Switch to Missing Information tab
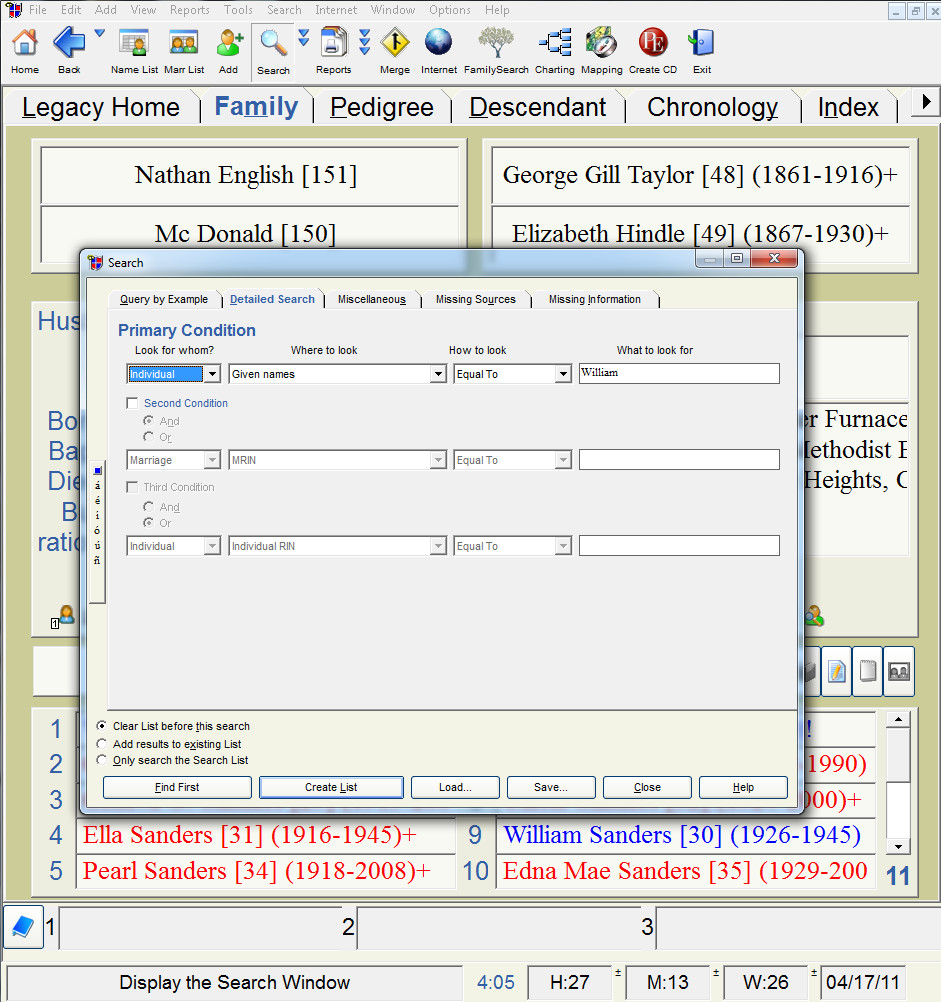Image resolution: width=941 pixels, height=1002 pixels. 595,299
